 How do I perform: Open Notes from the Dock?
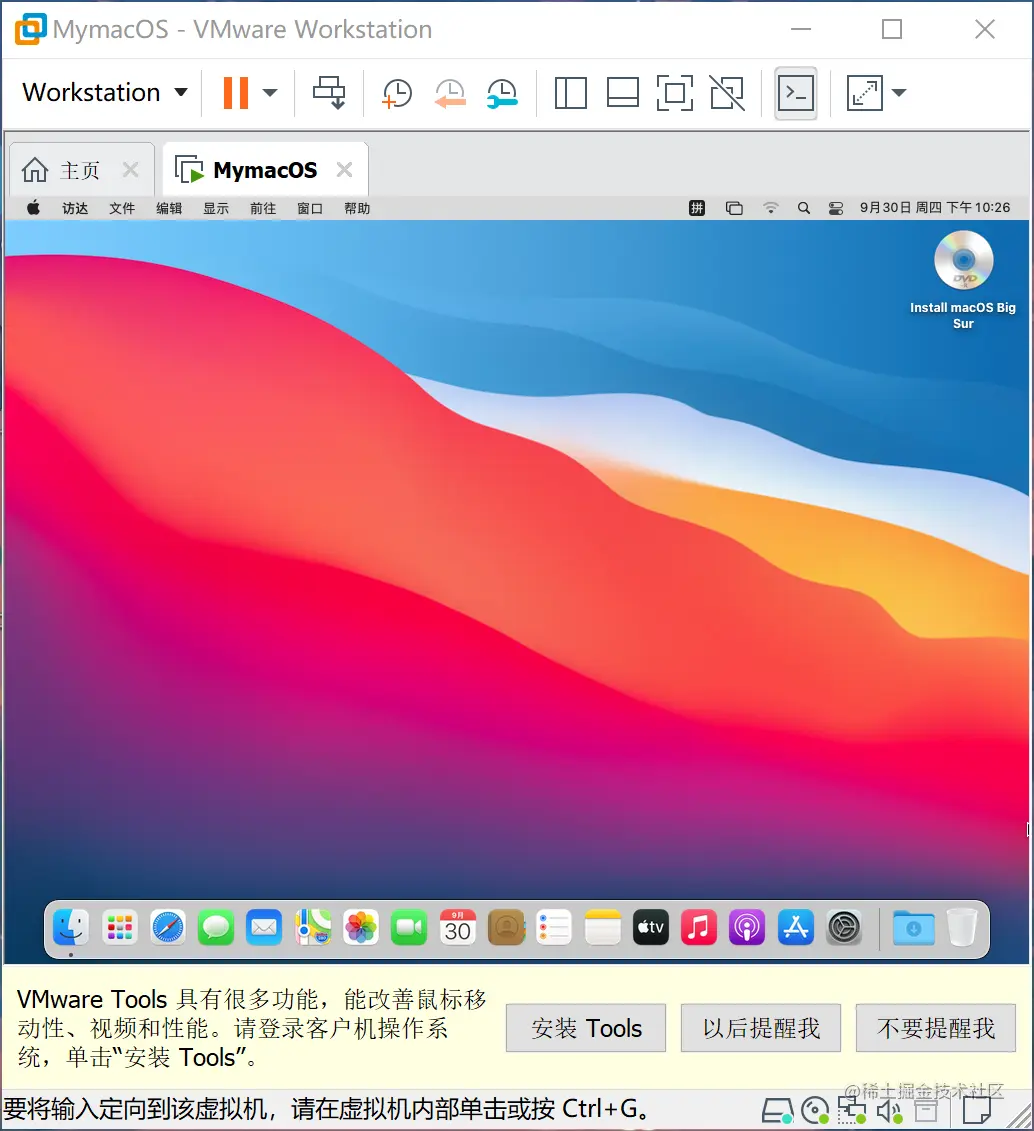point(603,928)
